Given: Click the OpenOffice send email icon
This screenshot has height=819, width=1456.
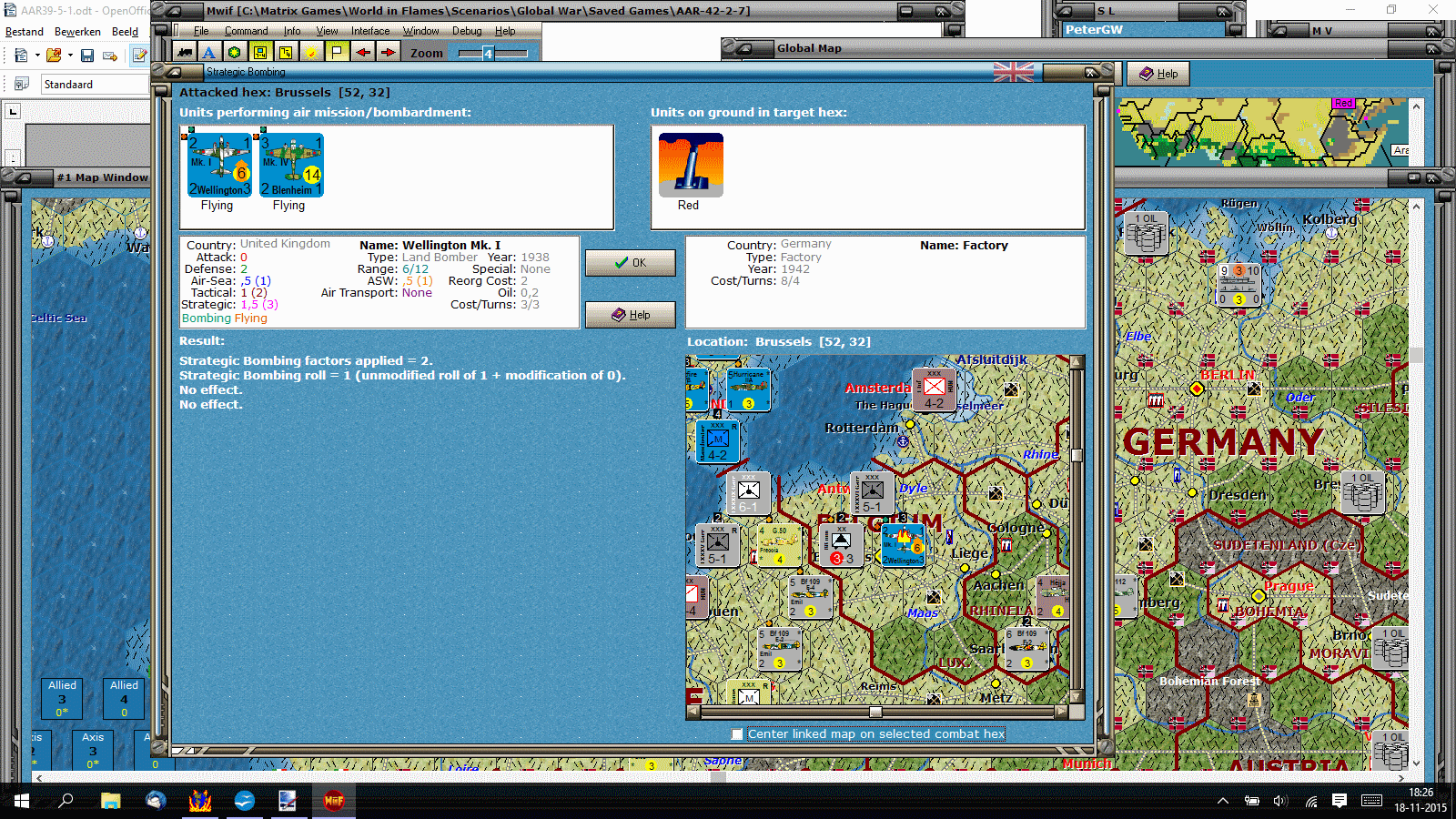Looking at the screenshot, I should point(110,56).
